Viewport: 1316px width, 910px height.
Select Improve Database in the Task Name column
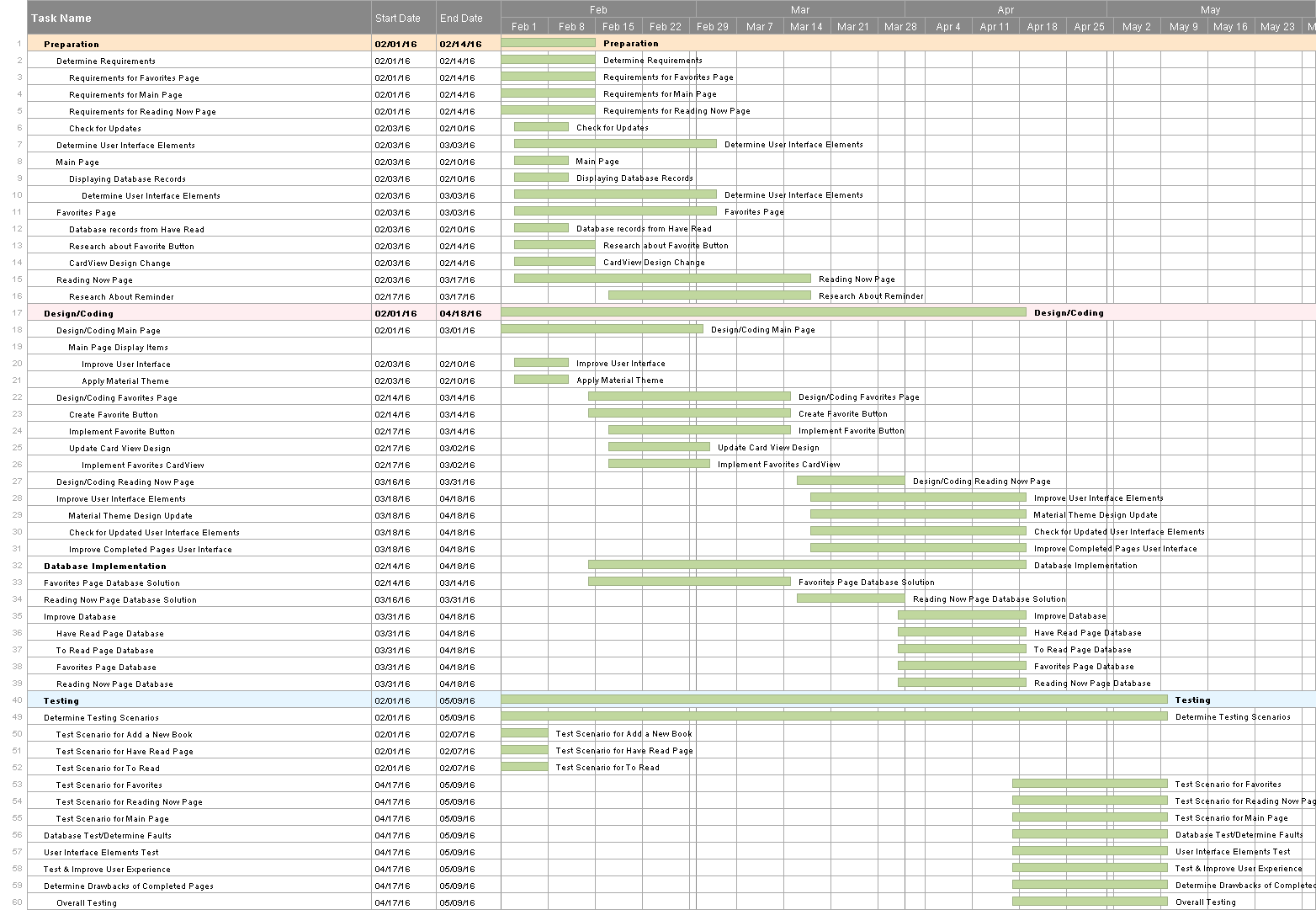point(80,616)
